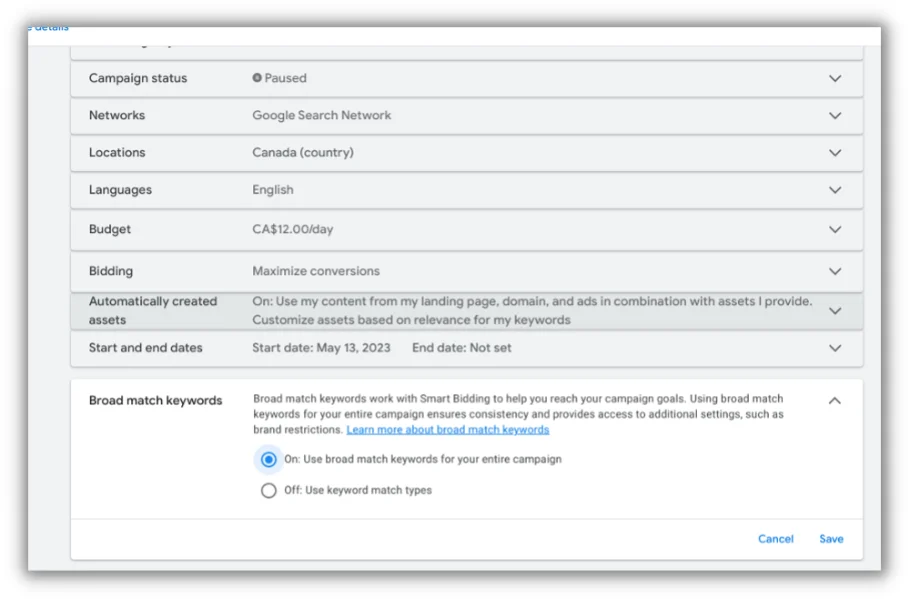Collapse the Broad match keywords section
Viewport: 908px width, 599px height.
834,400
